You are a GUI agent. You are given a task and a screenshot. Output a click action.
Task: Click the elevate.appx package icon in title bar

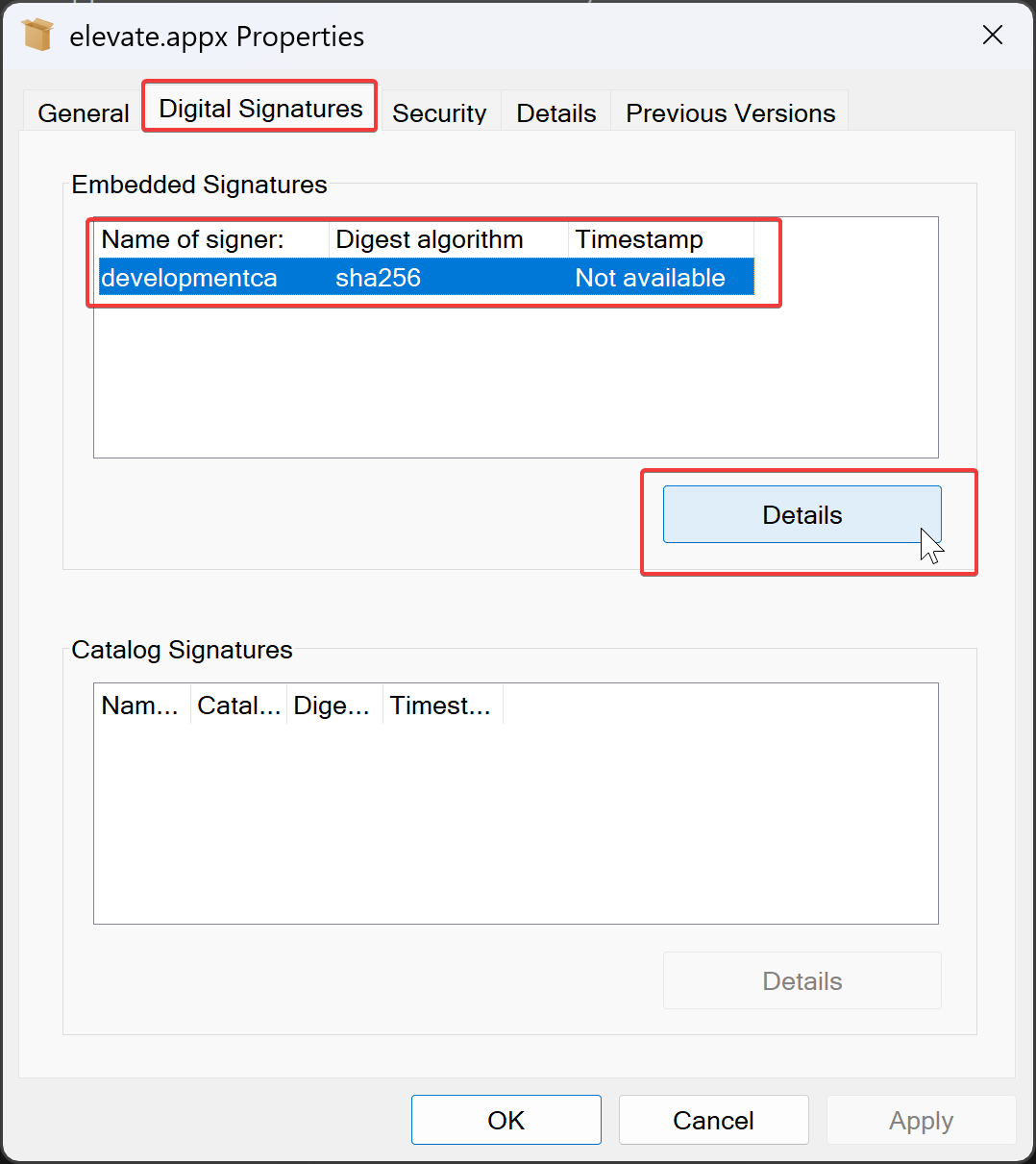click(x=37, y=34)
